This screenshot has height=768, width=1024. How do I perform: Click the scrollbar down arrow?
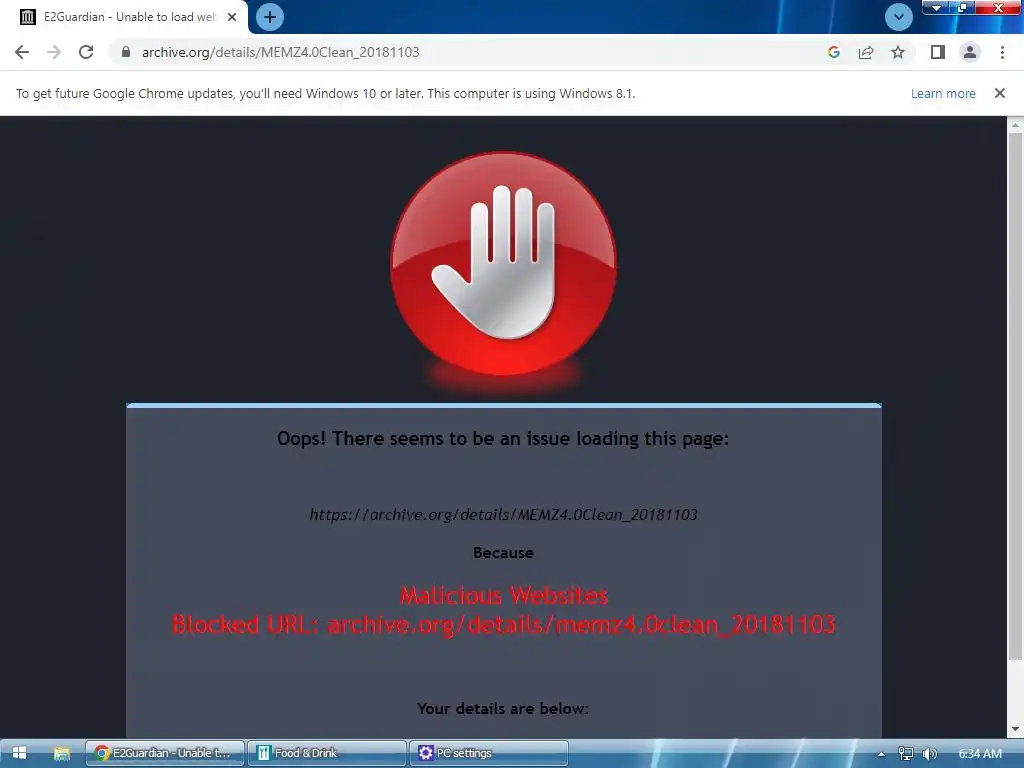pos(1015,729)
